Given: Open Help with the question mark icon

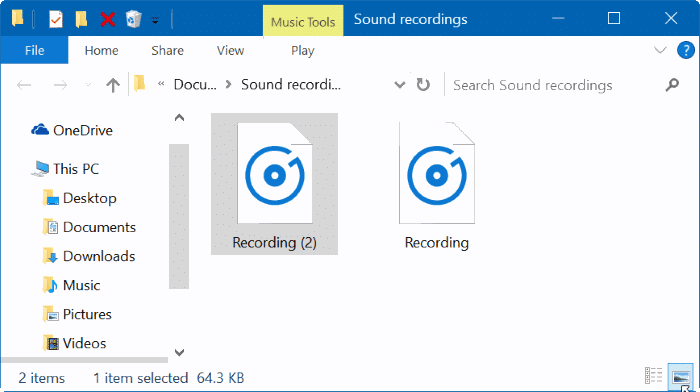Looking at the screenshot, I should [686, 50].
